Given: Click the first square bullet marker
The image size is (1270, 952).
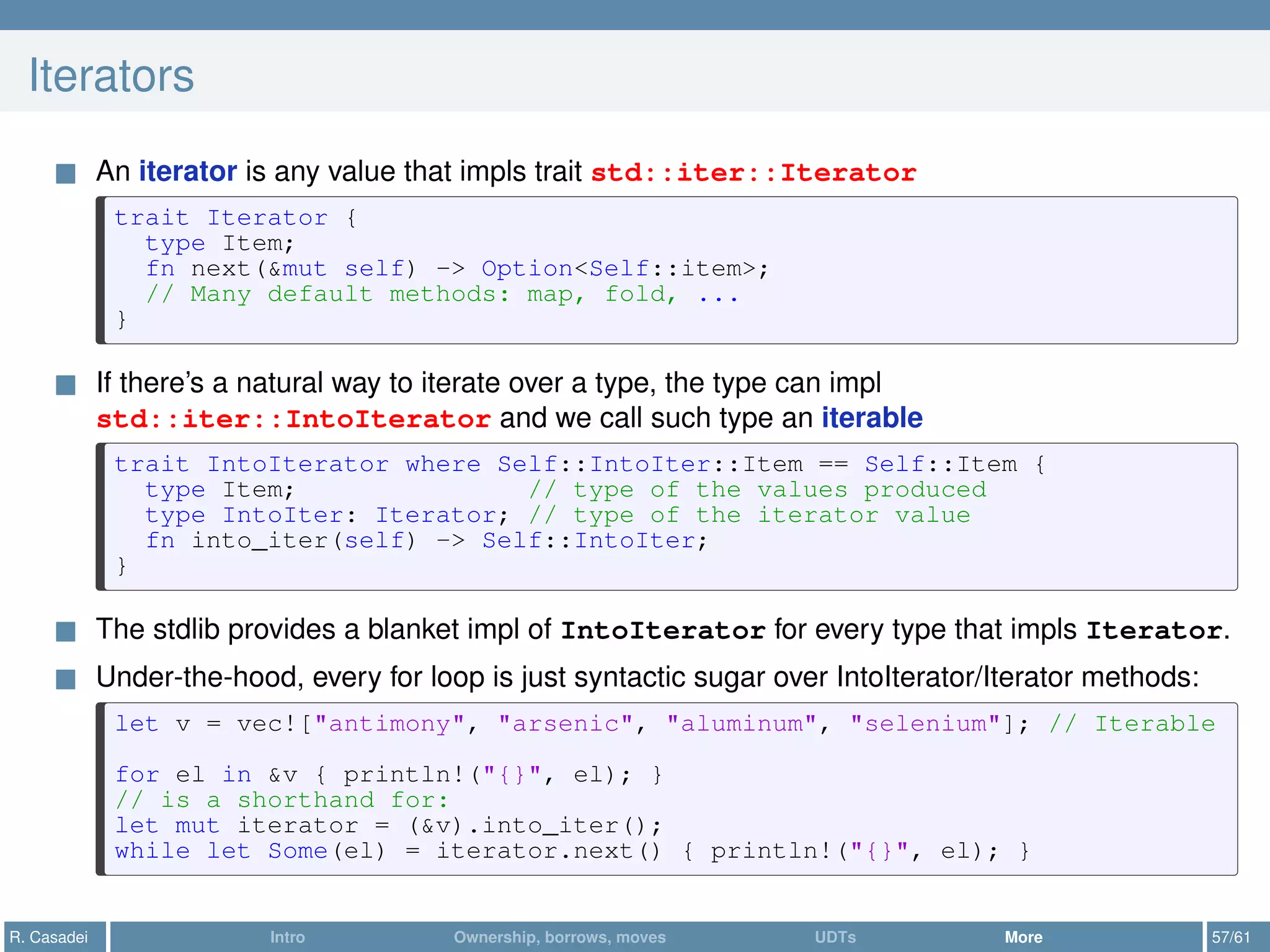Looking at the screenshot, I should pos(66,174).
